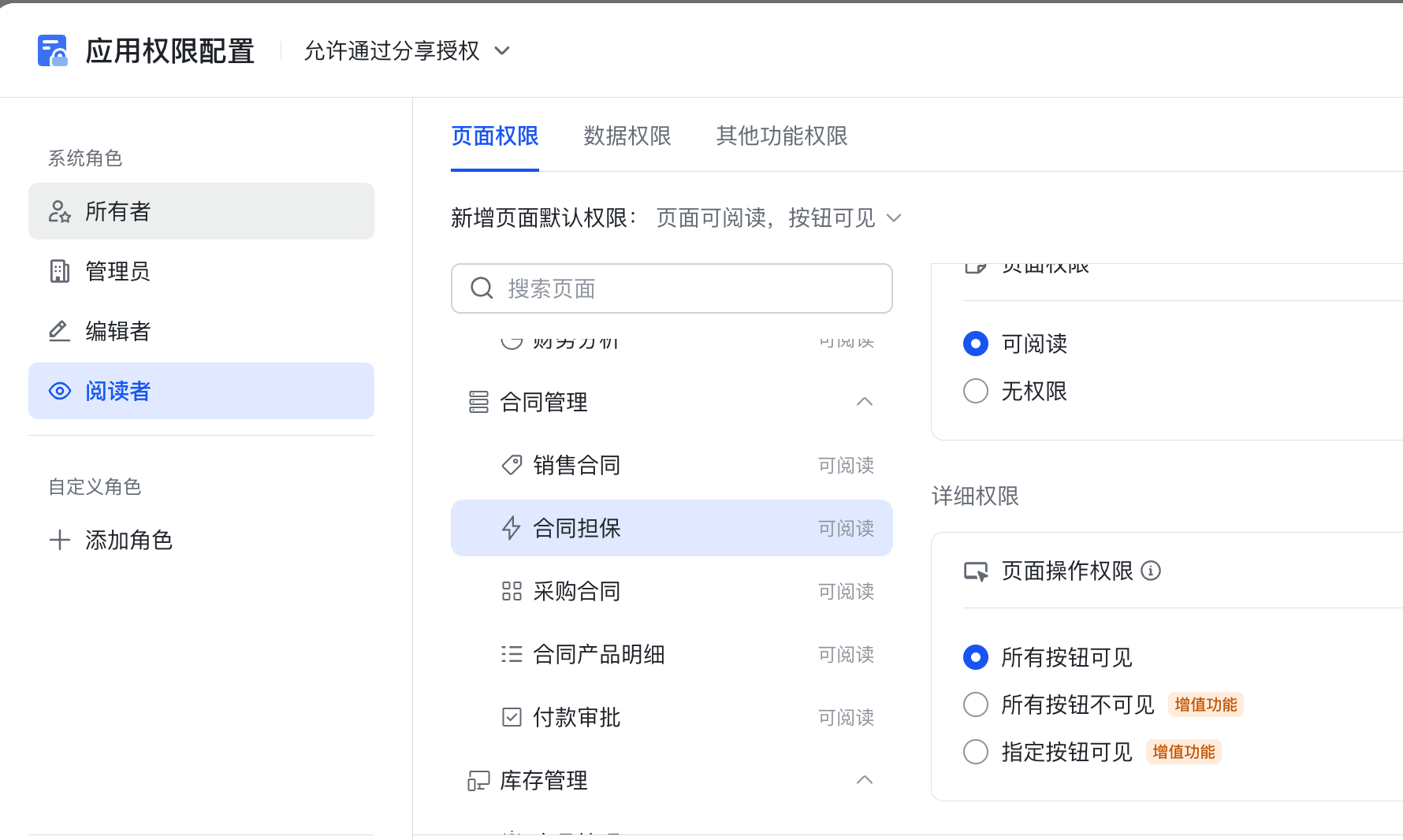Switch to the 其他功能权限 tab
The image size is (1403, 840).
(780, 136)
